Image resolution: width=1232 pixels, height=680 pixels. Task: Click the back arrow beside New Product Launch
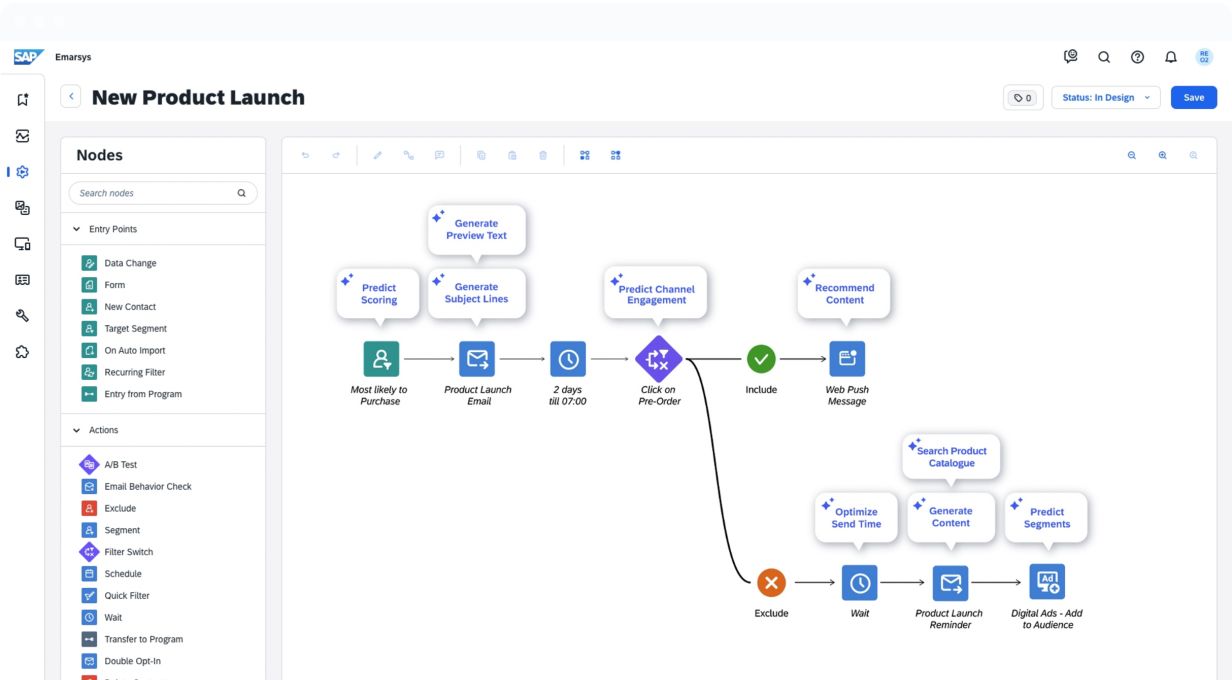[71, 97]
